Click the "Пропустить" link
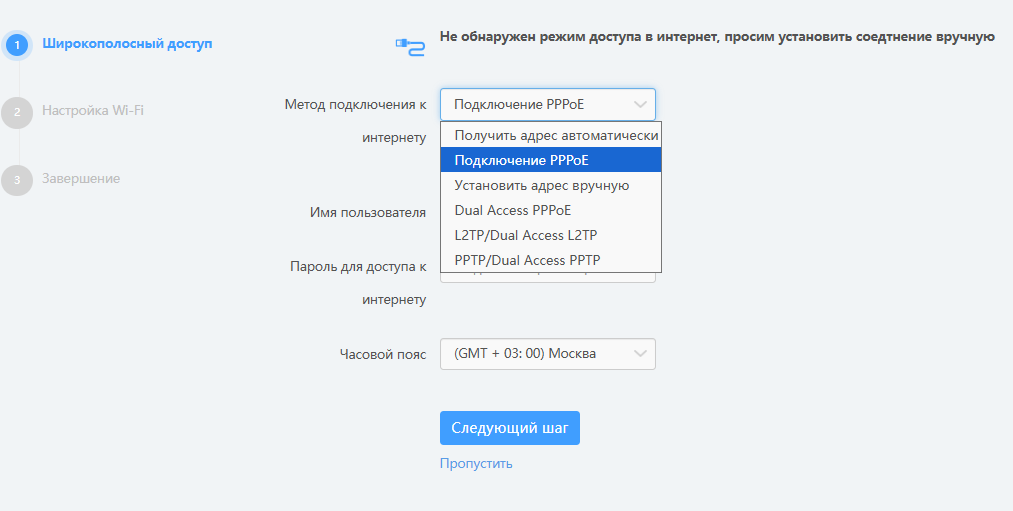This screenshot has width=1013, height=511. (x=476, y=464)
